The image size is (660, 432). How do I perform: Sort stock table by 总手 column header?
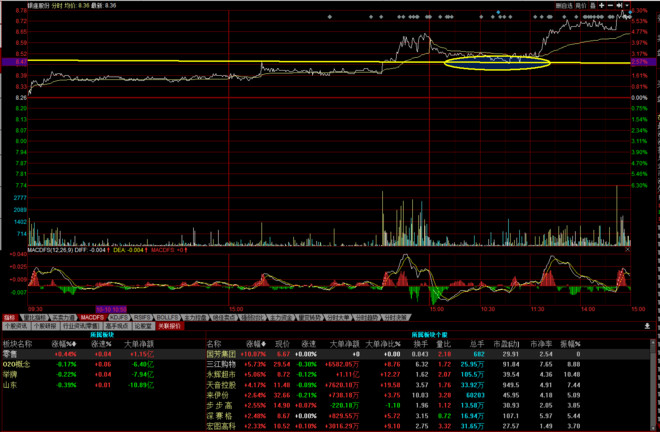(477, 344)
